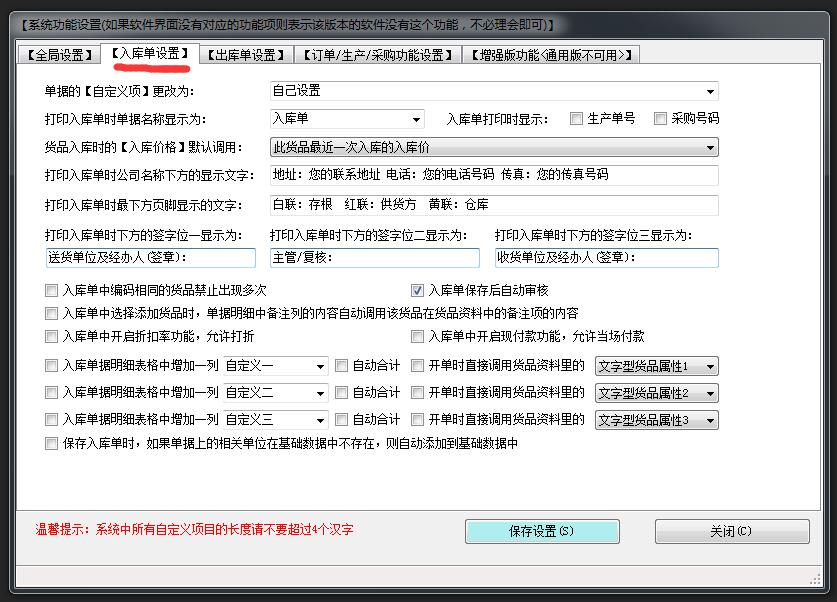Open the 【出库单设置】 tab
This screenshot has height=602, width=837.
point(246,55)
